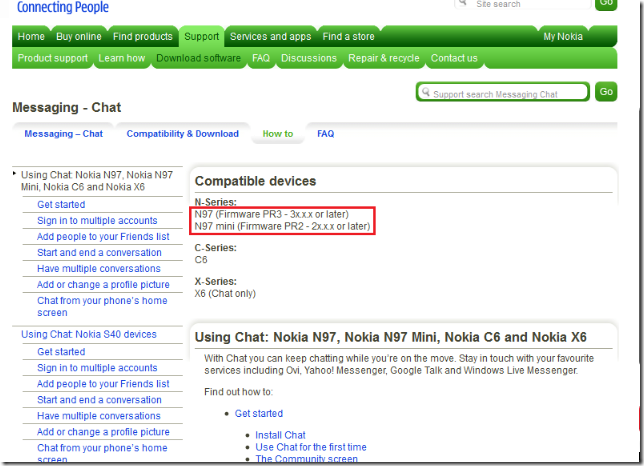644x466 pixels.
Task: Open Add or change profile picture, S40 section
Action: (103, 432)
